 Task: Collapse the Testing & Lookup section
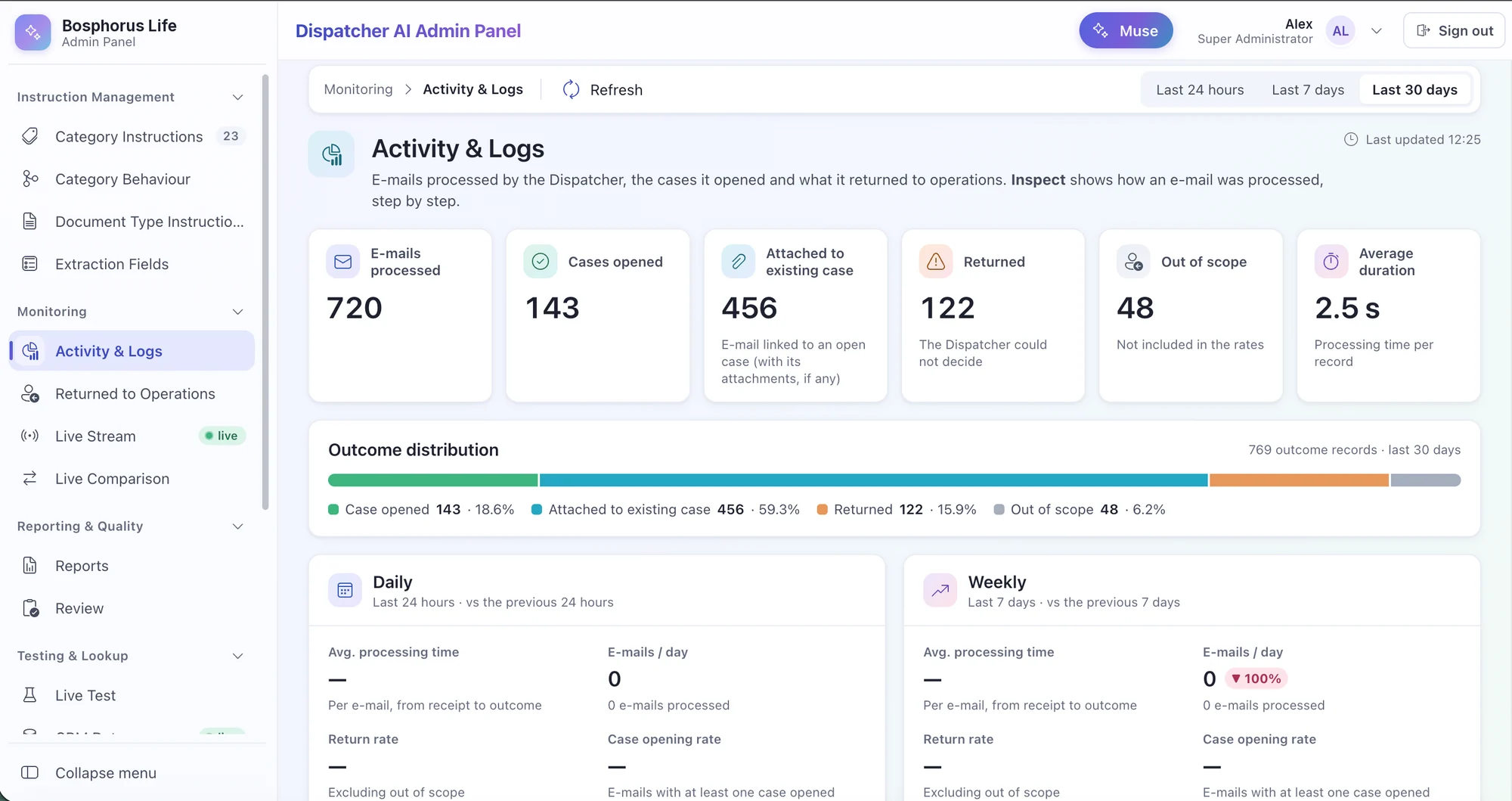click(237, 656)
